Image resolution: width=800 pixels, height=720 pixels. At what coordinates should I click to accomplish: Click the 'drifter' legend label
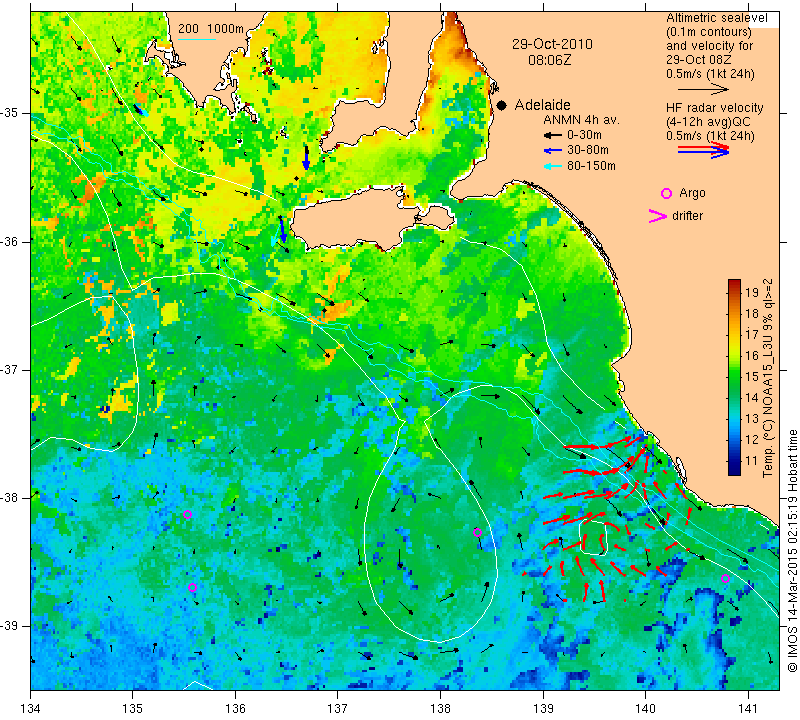pyautogui.click(x=687, y=216)
